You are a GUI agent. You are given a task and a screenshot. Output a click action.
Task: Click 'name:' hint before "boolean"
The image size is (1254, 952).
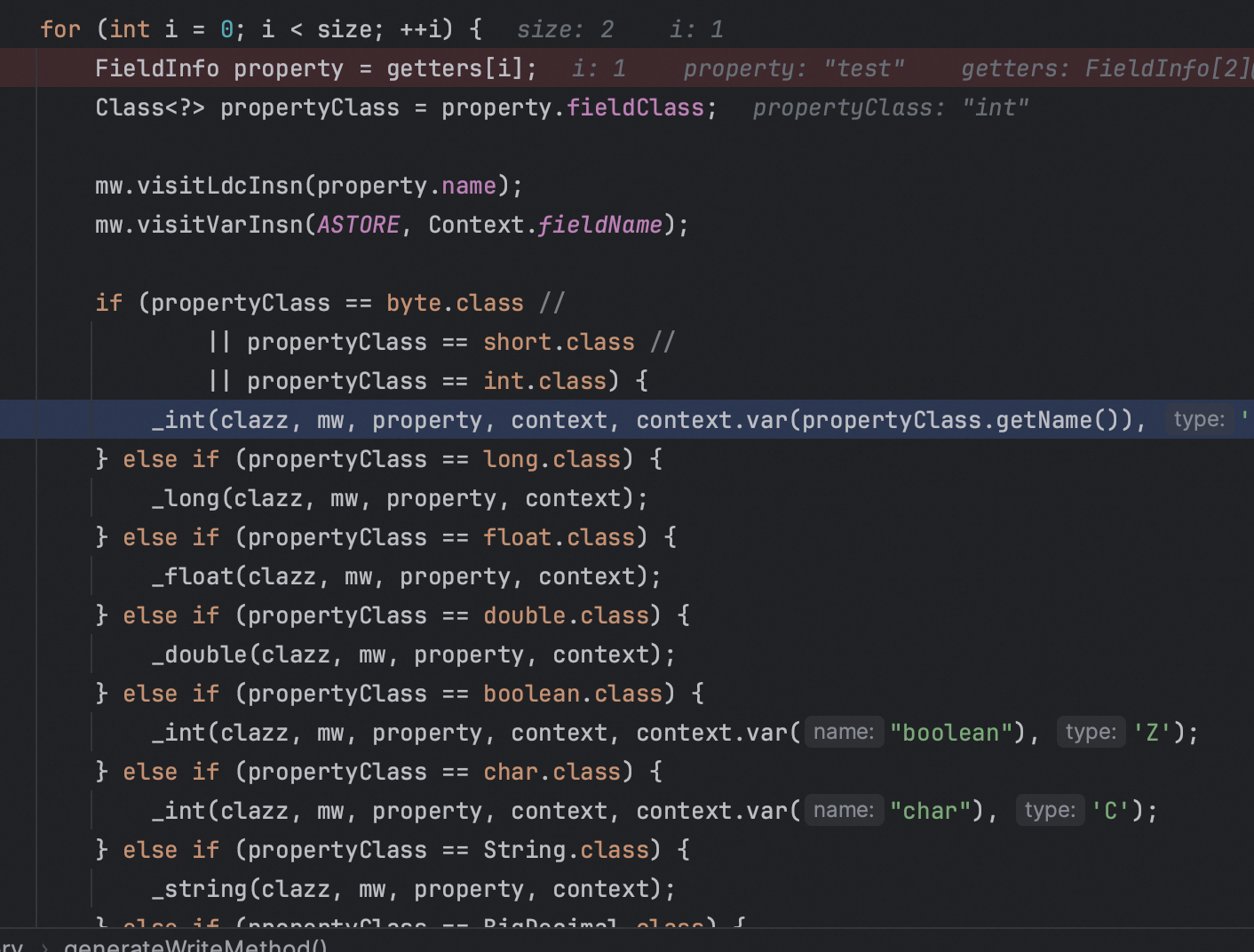pos(844,732)
